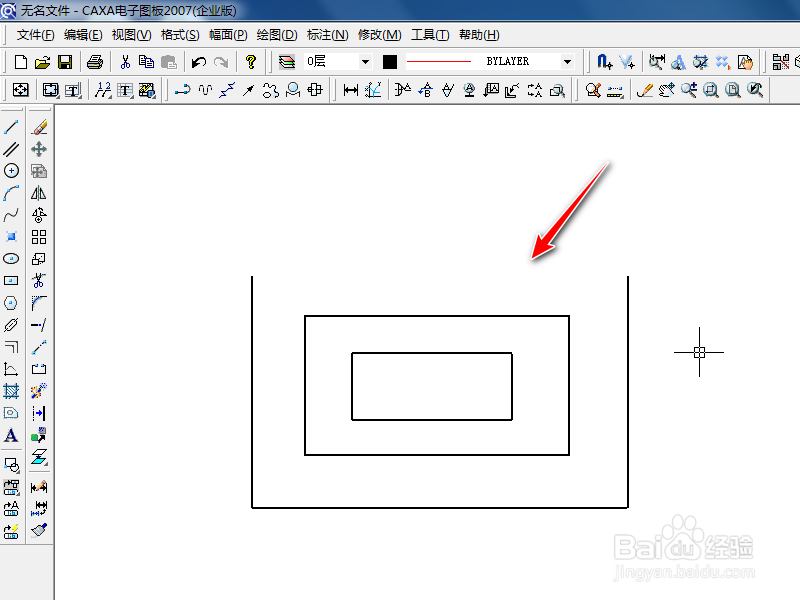
Task: Copy selection icon
Action: (x=146, y=62)
